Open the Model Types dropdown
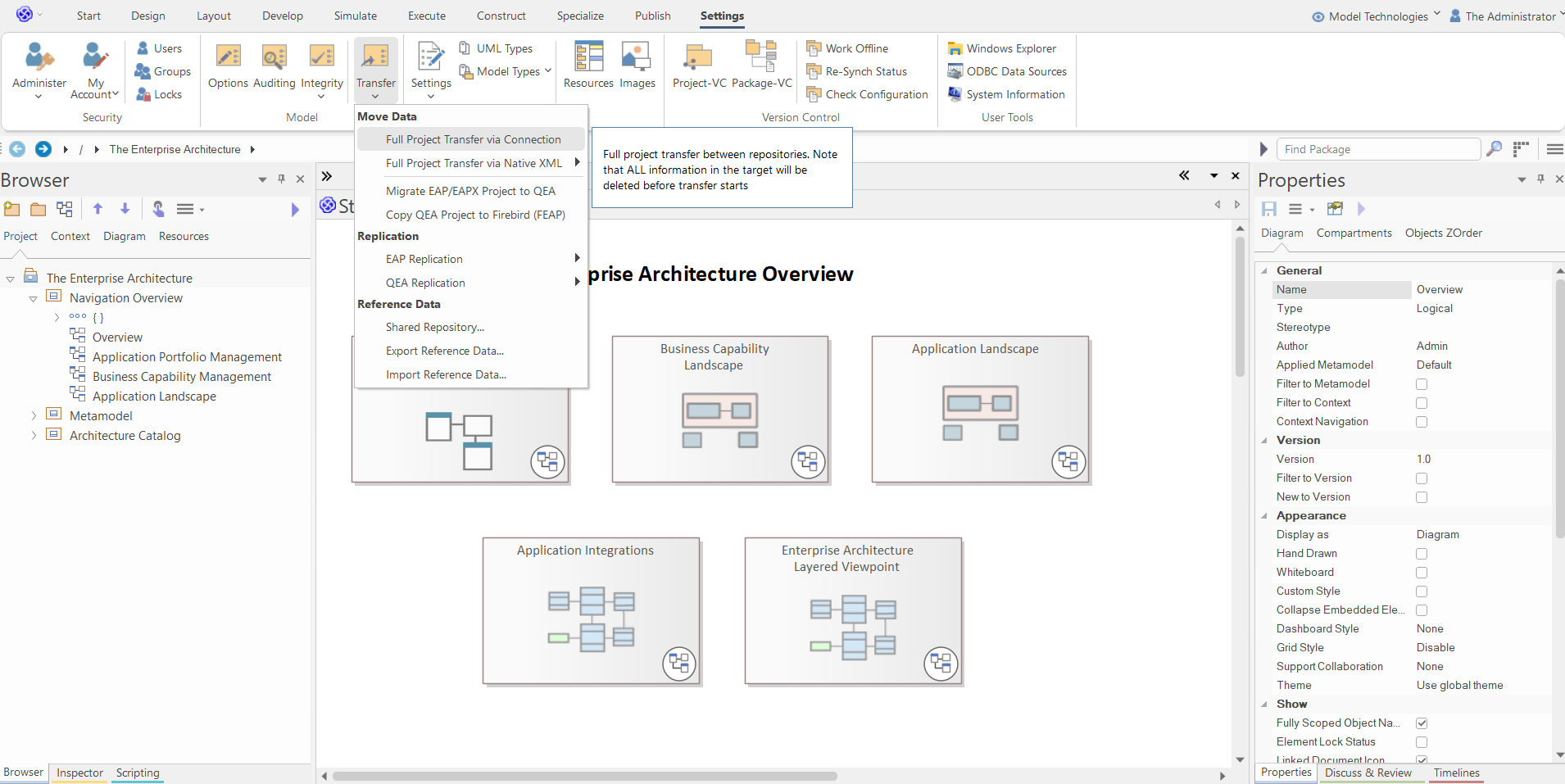The width and height of the screenshot is (1565, 784). (508, 71)
